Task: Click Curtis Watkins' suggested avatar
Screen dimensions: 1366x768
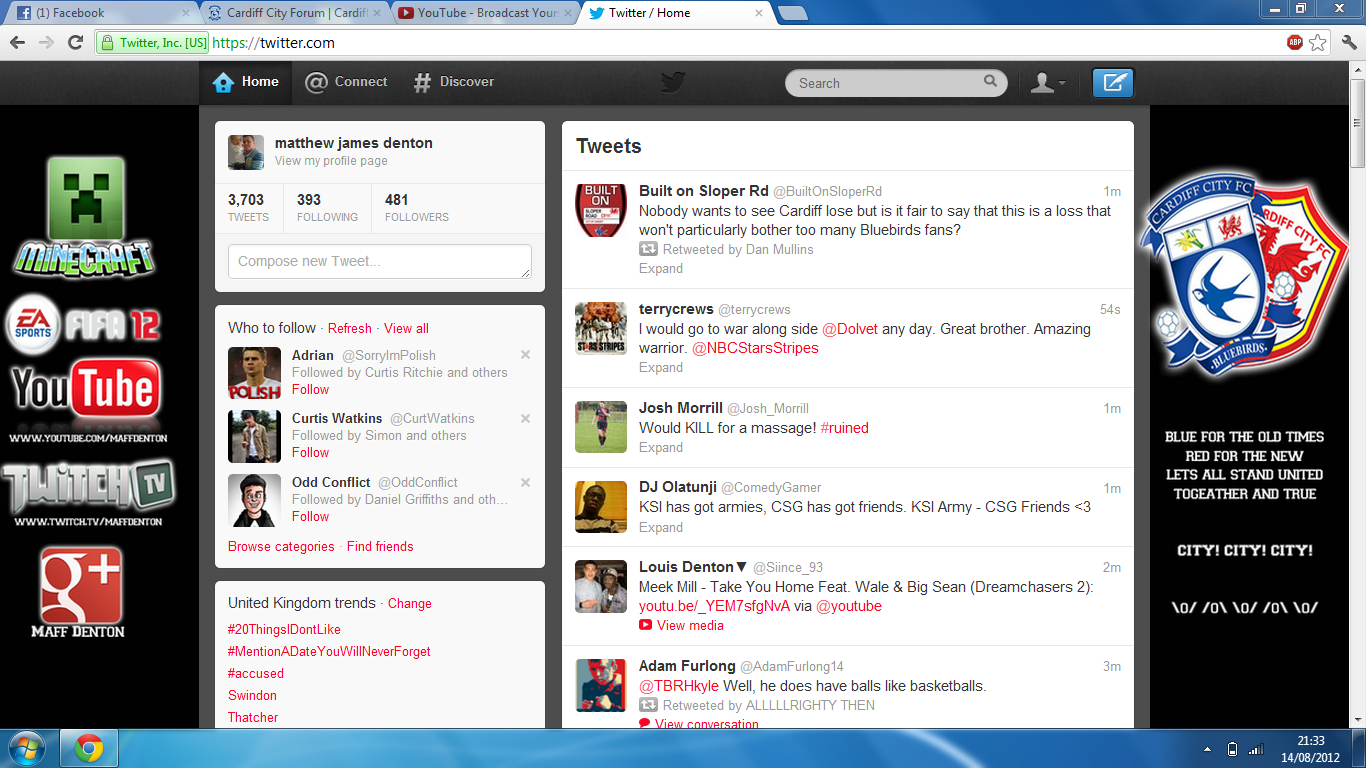Action: (254, 436)
